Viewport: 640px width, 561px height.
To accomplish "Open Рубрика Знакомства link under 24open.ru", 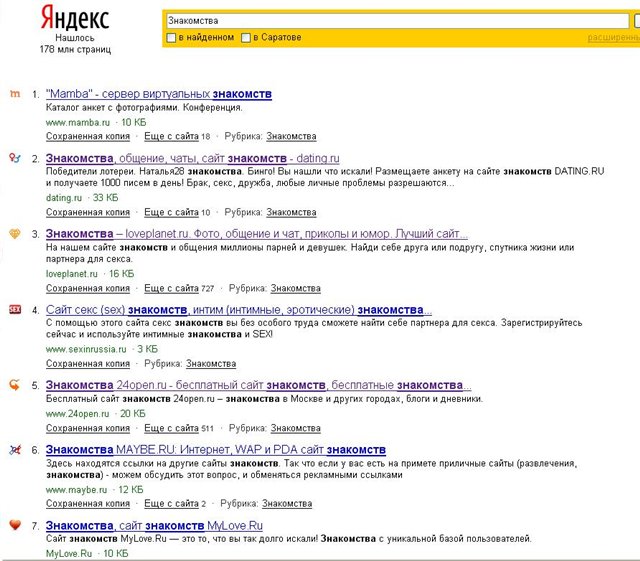I will pyautogui.click(x=296, y=428).
